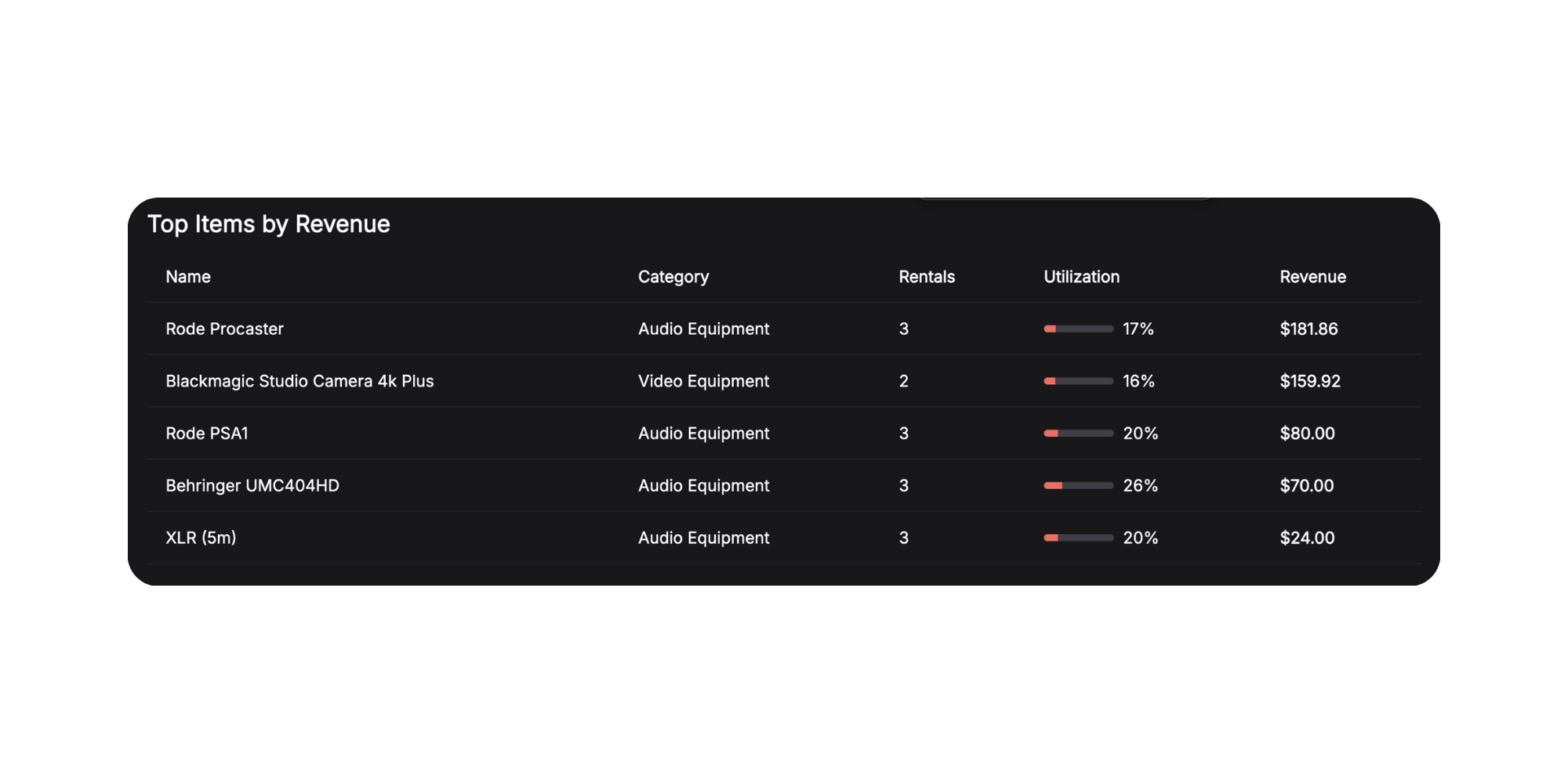1568x784 pixels.
Task: Select the Rode PSA1 row
Action: pos(206,433)
